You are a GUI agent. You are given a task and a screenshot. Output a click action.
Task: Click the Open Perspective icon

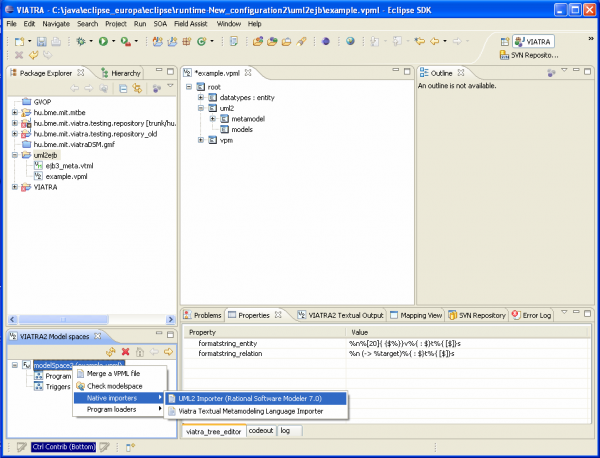(x=505, y=41)
